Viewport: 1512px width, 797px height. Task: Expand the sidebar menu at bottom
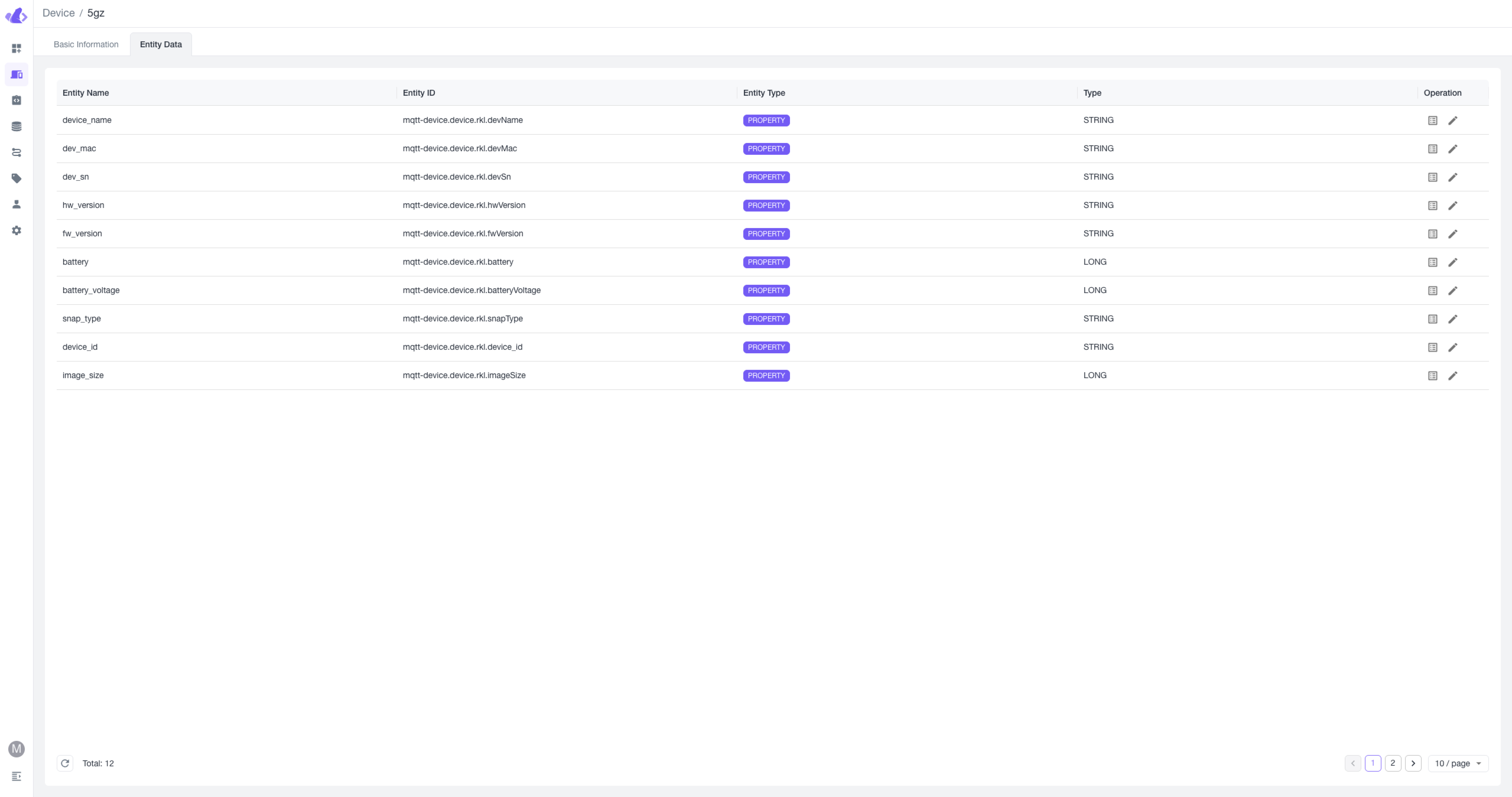coord(17,776)
